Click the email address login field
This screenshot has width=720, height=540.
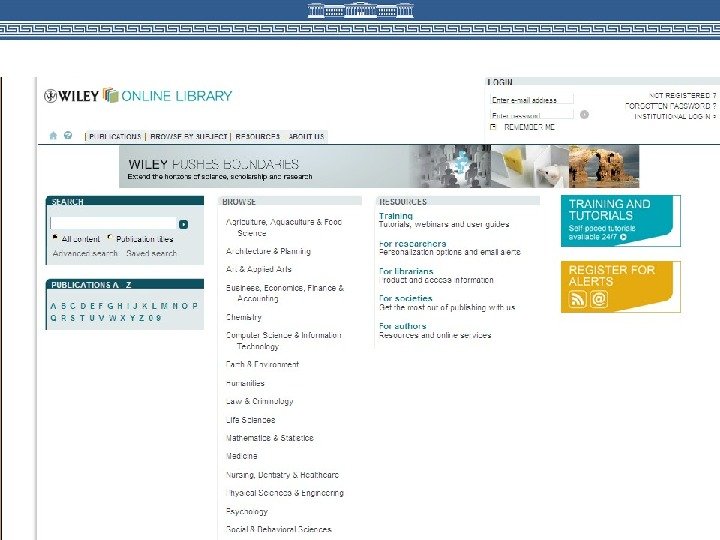[x=532, y=100]
